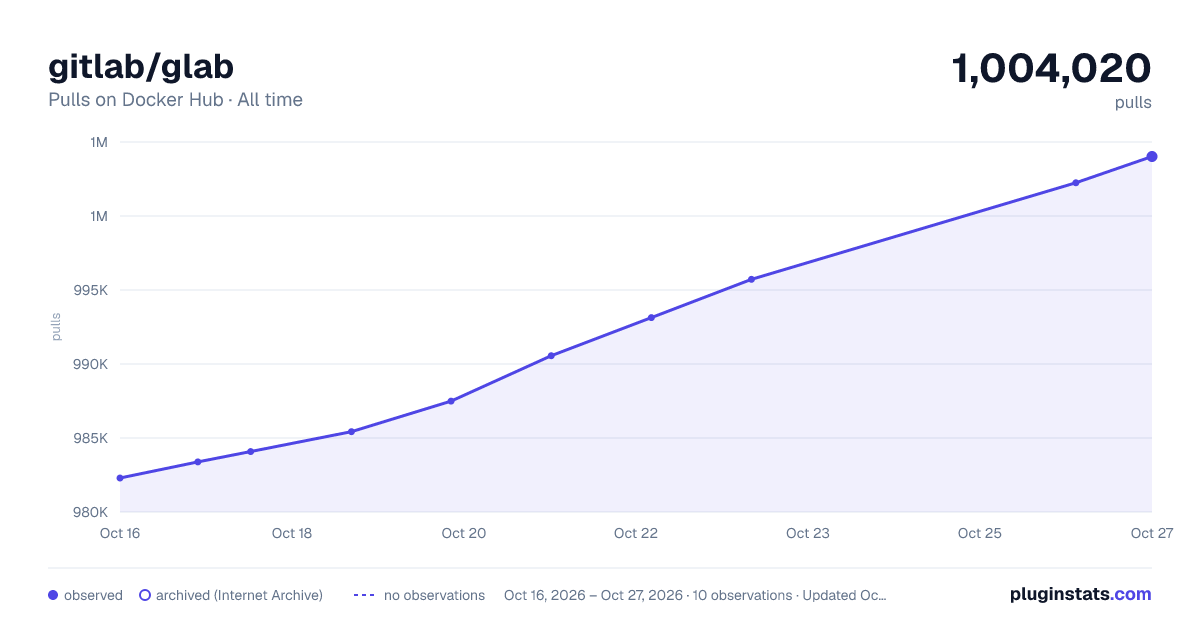Click the 985K y-axis label
Viewport: 1200px width, 630px height.
tap(90, 438)
